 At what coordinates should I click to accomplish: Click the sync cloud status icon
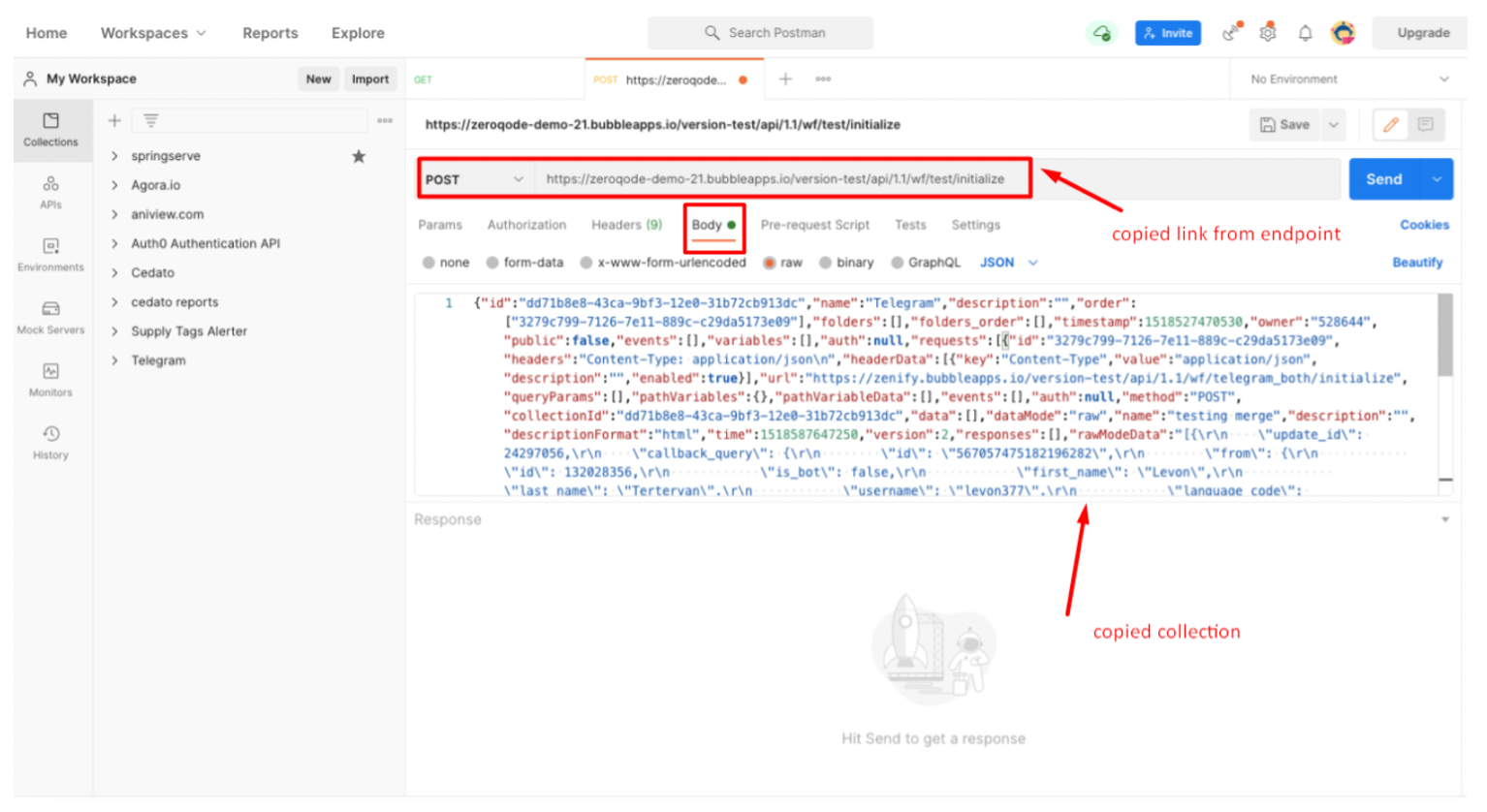tap(1101, 33)
